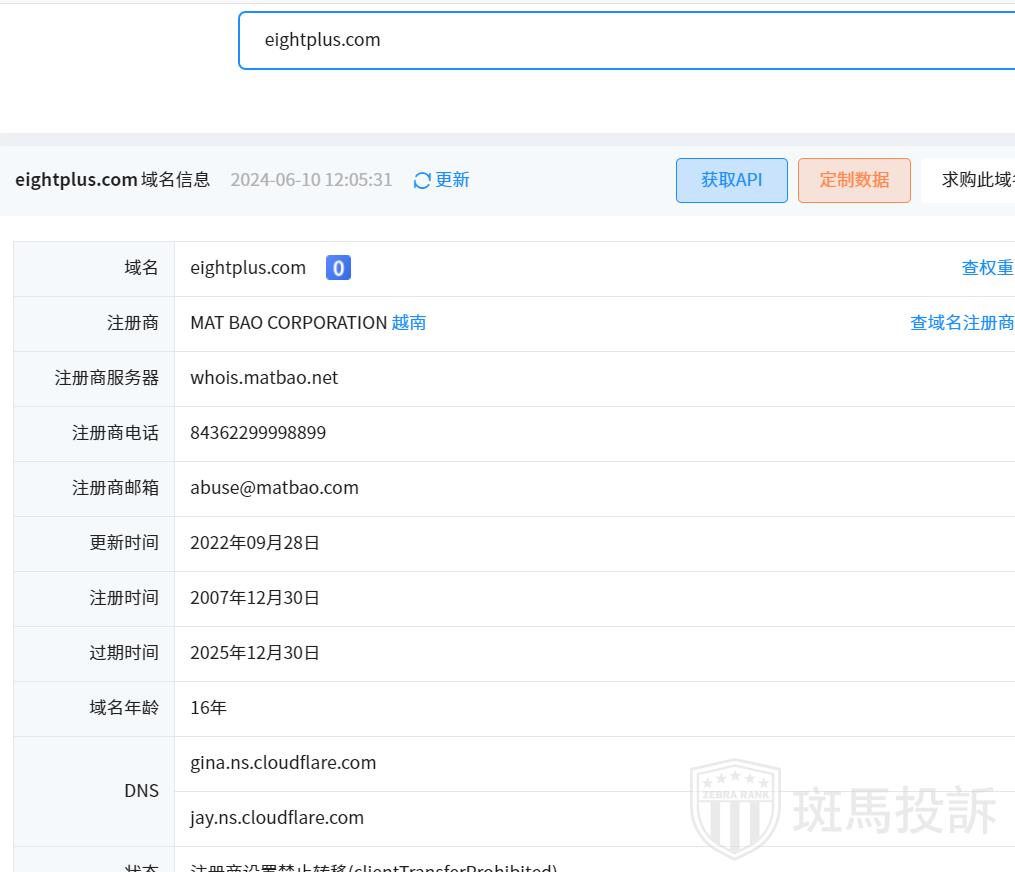The width and height of the screenshot is (1015, 872).
Task: Select the jay.ns.cloudflare.com DNS entry
Action: click(277, 818)
